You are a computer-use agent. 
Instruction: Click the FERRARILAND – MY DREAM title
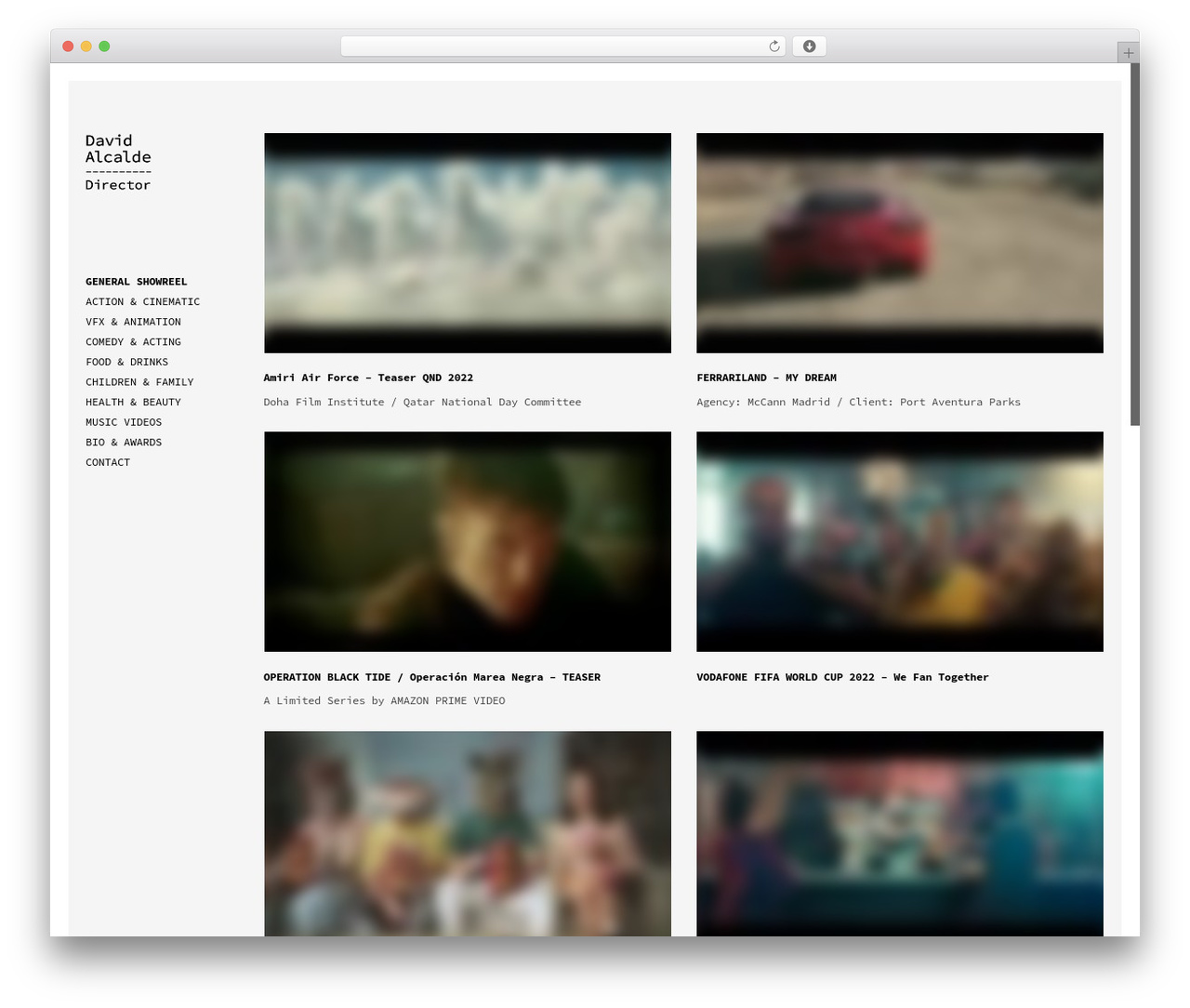click(766, 378)
